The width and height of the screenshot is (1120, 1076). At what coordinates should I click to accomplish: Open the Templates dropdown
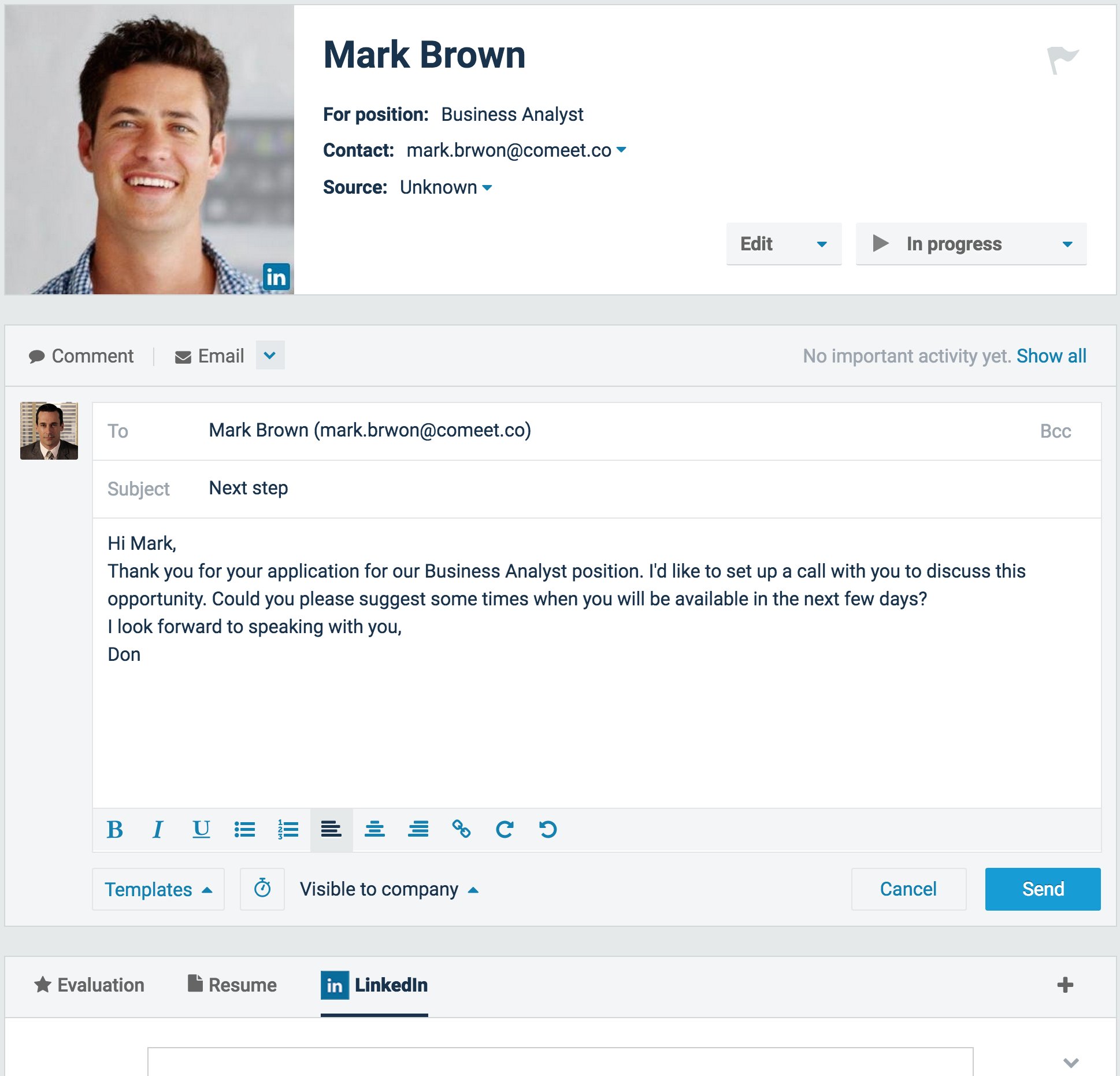coord(158,889)
